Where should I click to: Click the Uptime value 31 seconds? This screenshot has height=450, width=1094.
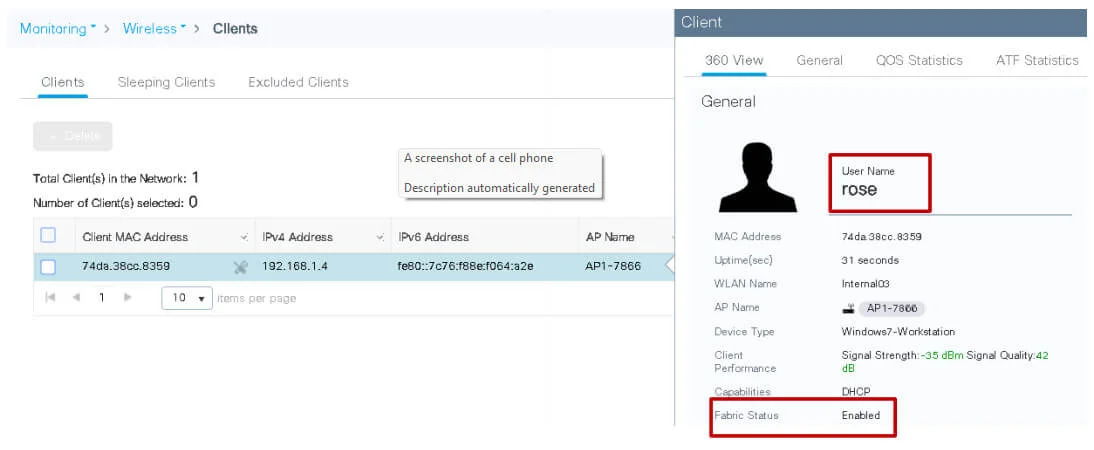(x=870, y=260)
